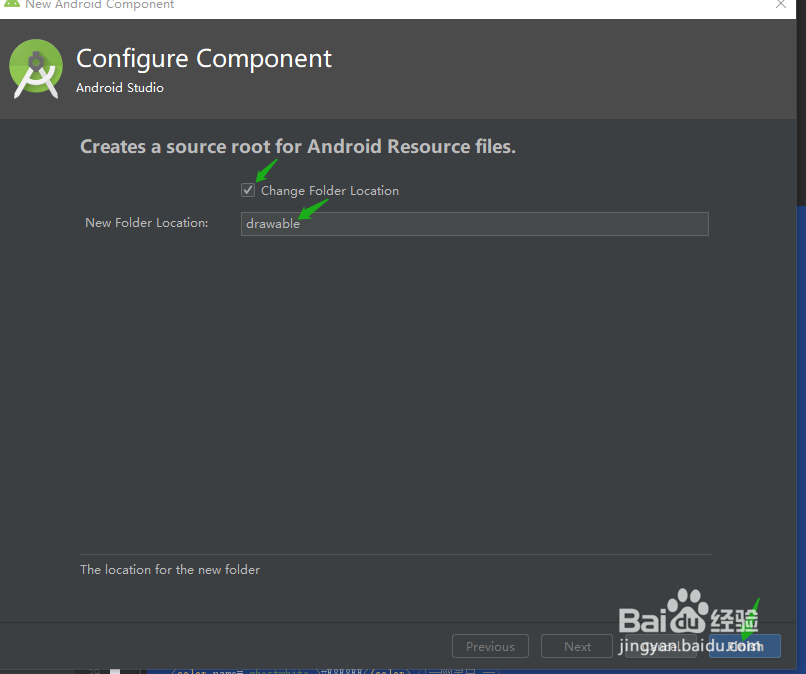The width and height of the screenshot is (806, 674).
Task: Click the Android Studio logo icon
Action: (36, 69)
